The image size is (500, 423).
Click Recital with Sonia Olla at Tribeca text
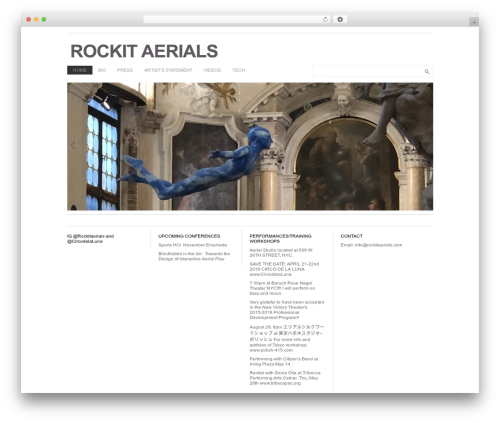coord(285,378)
